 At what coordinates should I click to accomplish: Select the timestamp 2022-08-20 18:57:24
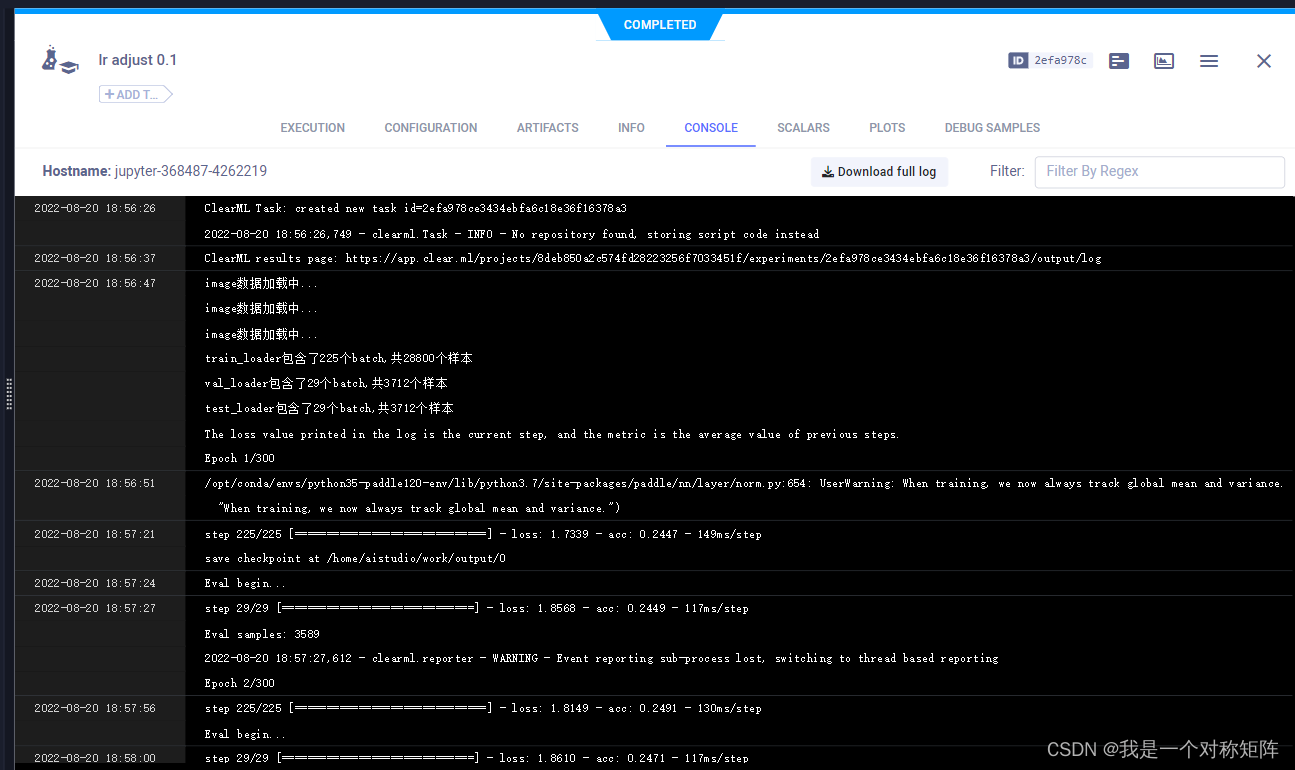[95, 583]
